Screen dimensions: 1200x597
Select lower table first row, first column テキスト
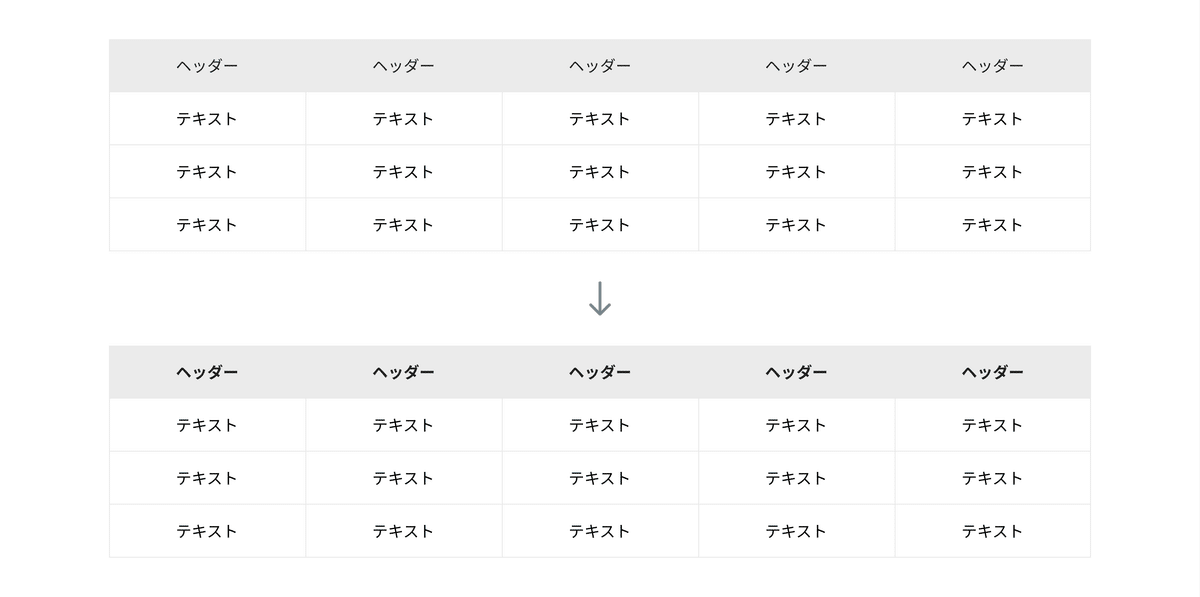click(x=207, y=425)
